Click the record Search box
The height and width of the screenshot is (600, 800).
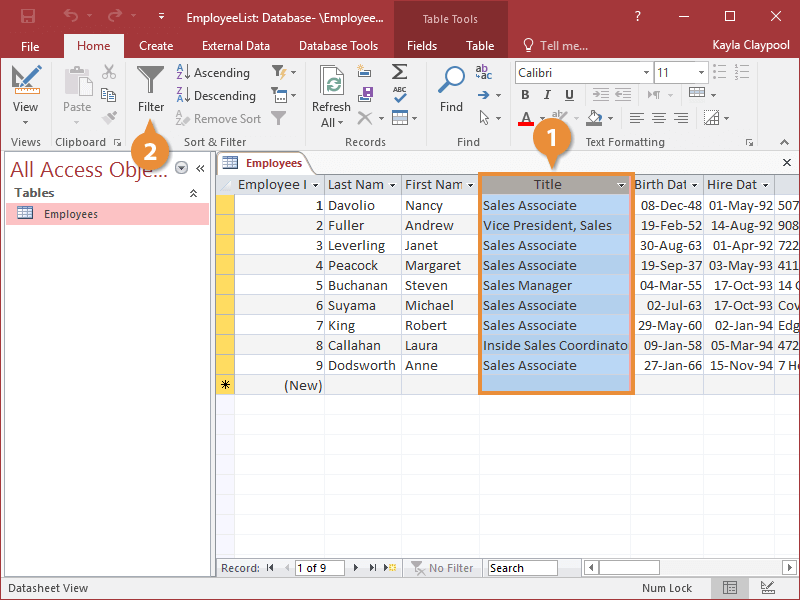click(x=522, y=568)
